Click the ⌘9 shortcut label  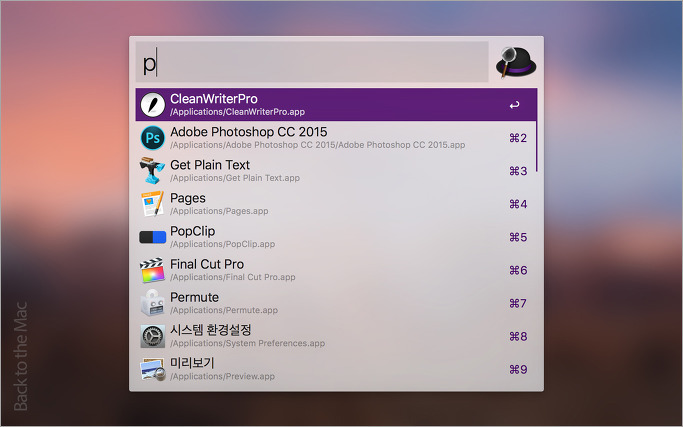[518, 370]
